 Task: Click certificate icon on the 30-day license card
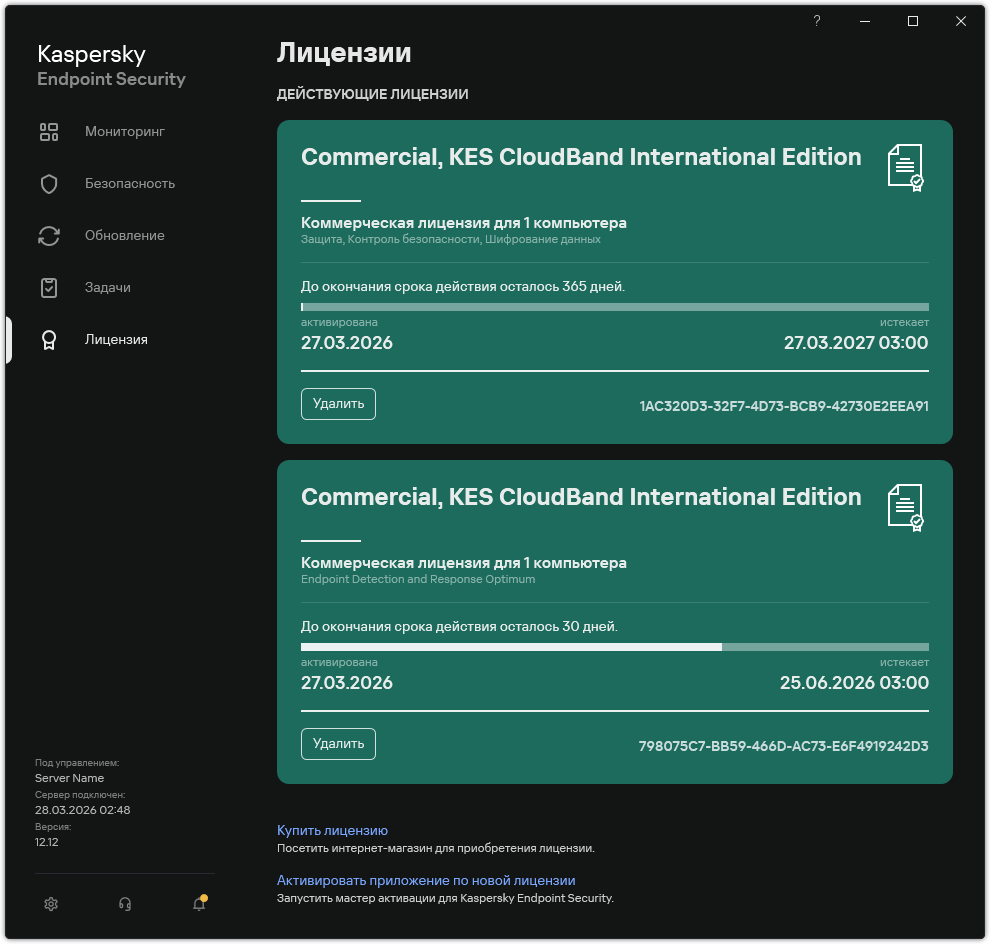[905, 508]
